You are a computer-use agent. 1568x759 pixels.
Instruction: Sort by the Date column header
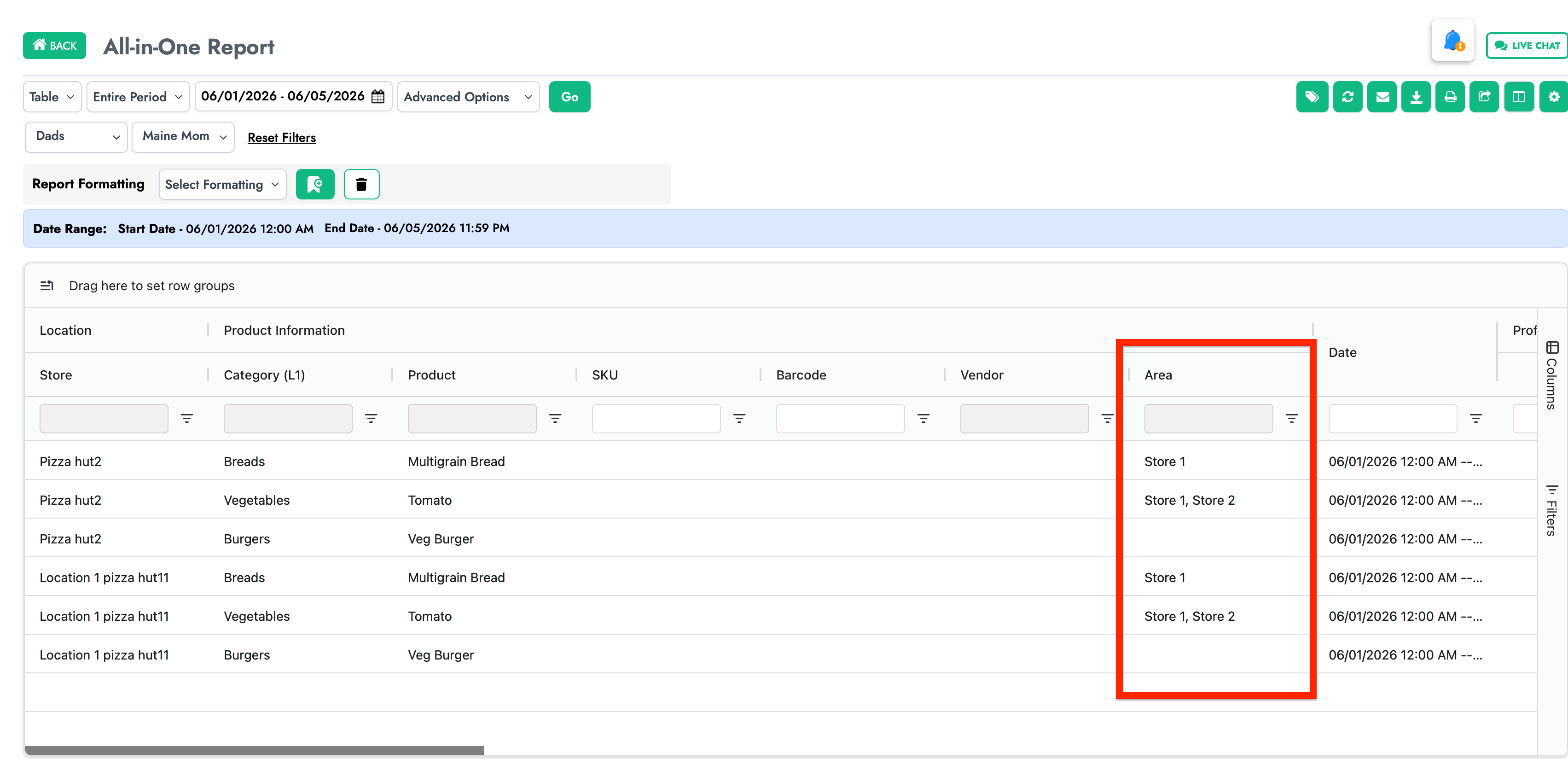(1342, 353)
